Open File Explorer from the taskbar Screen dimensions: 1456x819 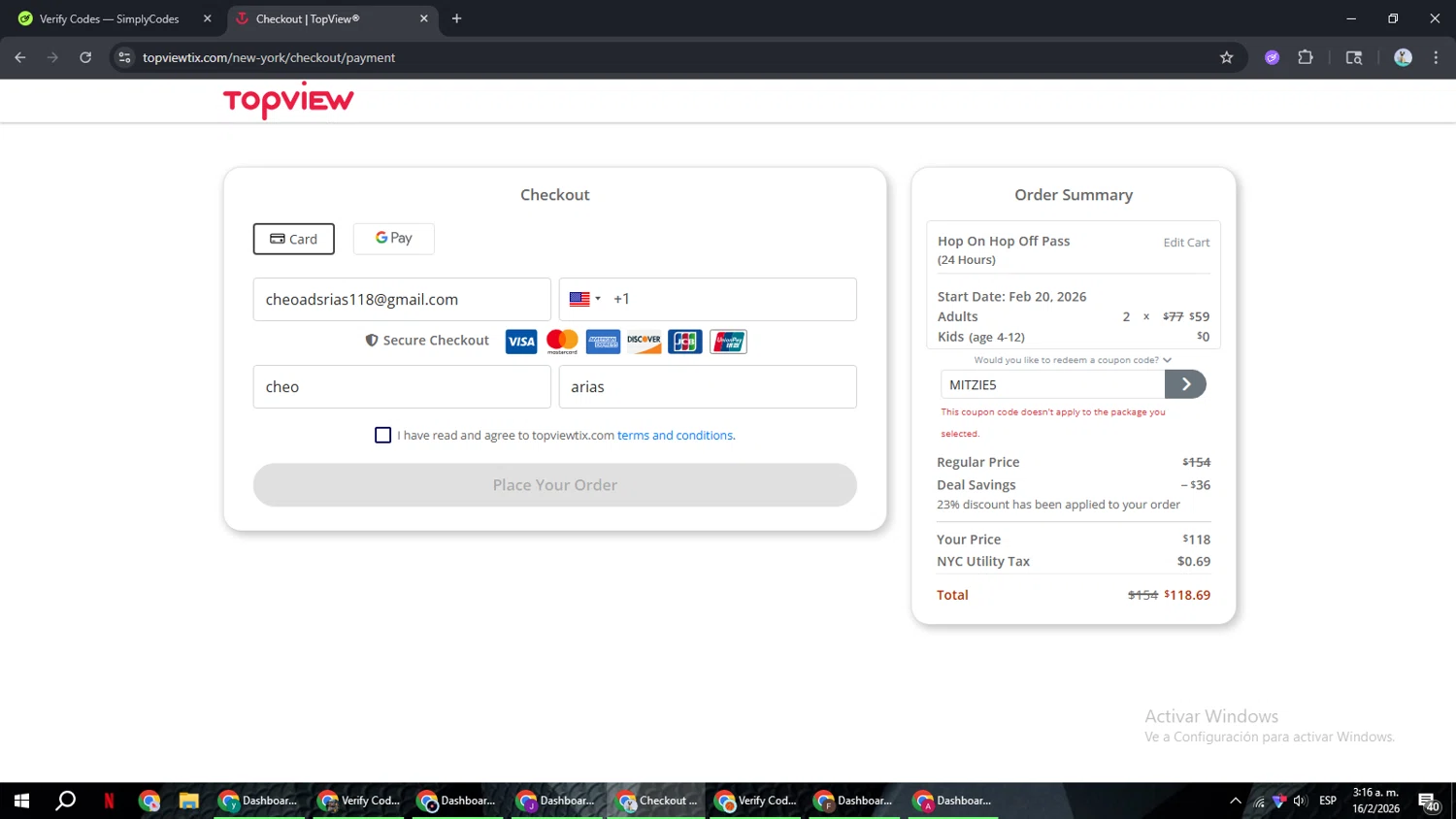pyautogui.click(x=188, y=801)
